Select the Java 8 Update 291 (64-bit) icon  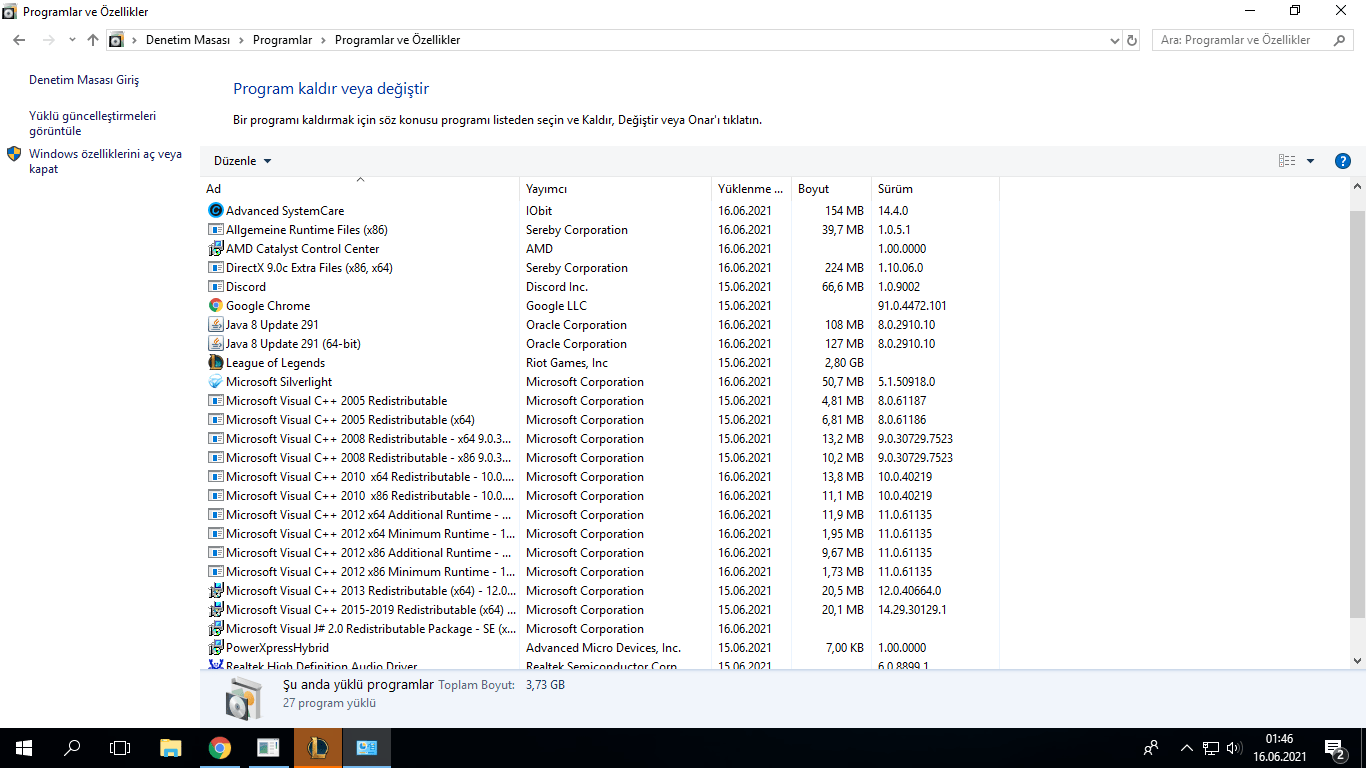coord(216,344)
